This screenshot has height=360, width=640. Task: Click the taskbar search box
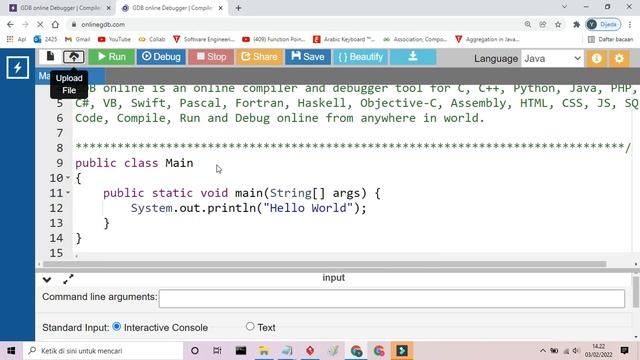103,351
